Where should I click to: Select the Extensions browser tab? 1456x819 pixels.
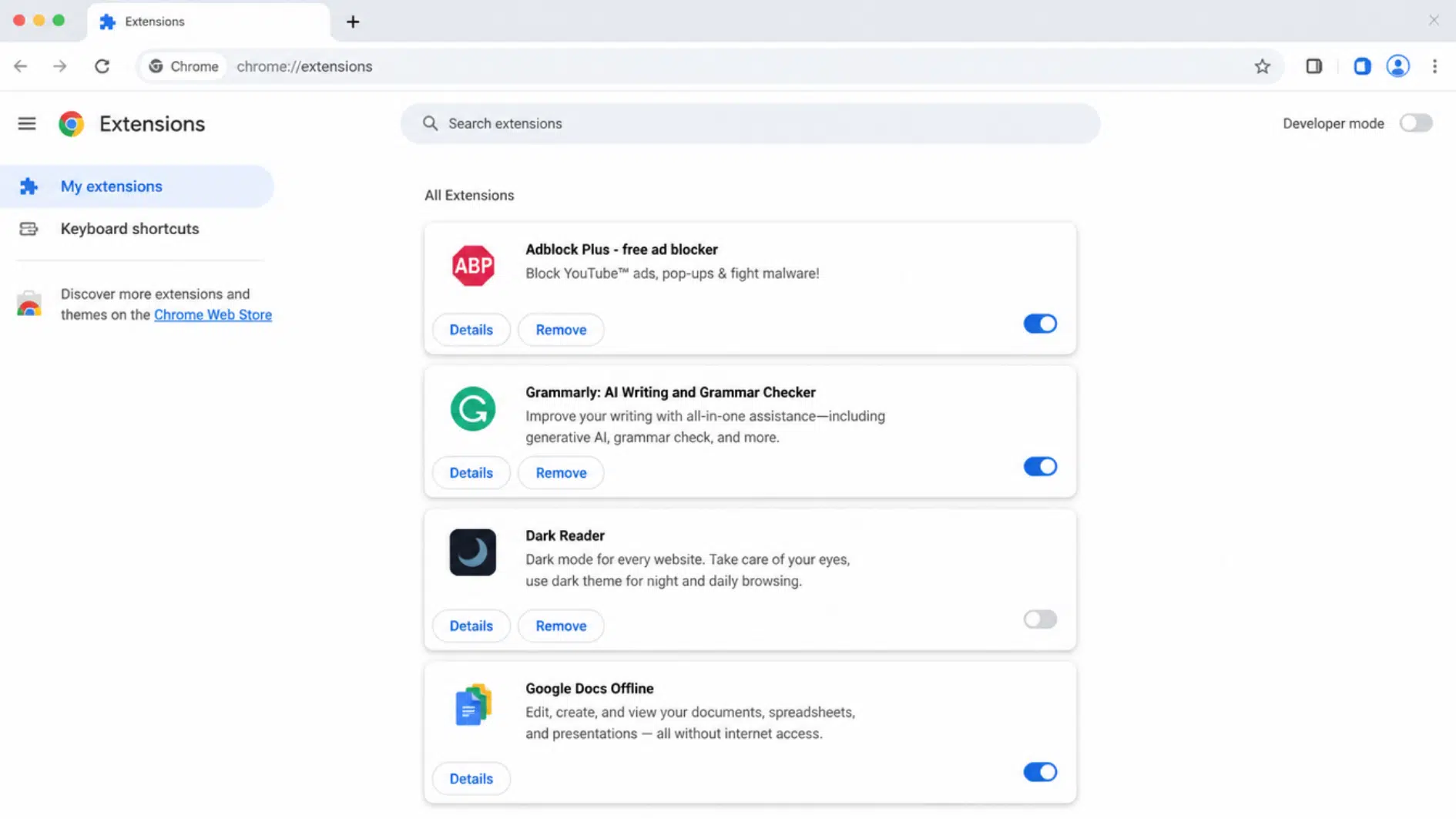(208, 22)
